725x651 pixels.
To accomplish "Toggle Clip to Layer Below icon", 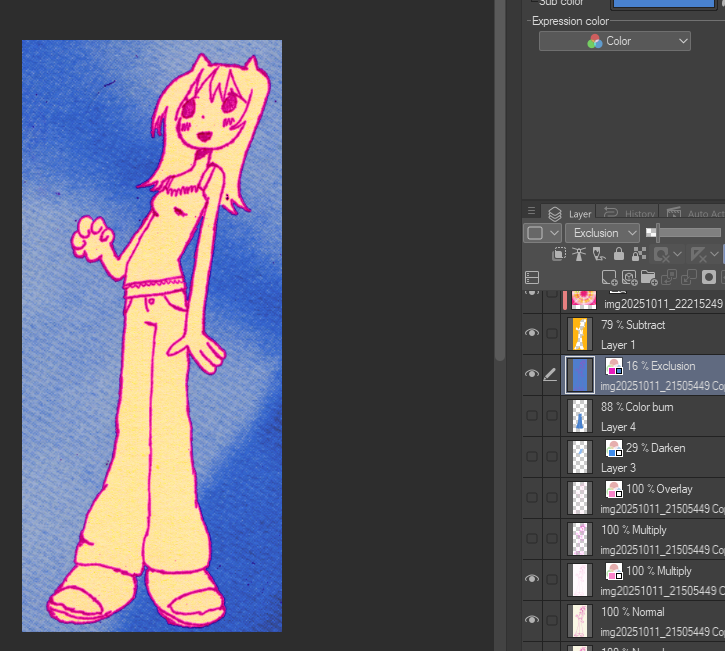I will pos(559,254).
